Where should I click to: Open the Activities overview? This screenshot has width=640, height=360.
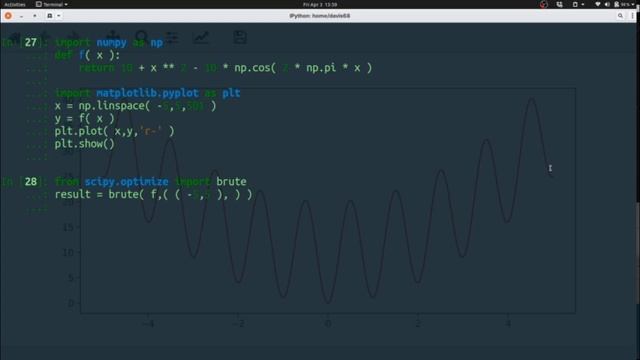click(x=15, y=4)
